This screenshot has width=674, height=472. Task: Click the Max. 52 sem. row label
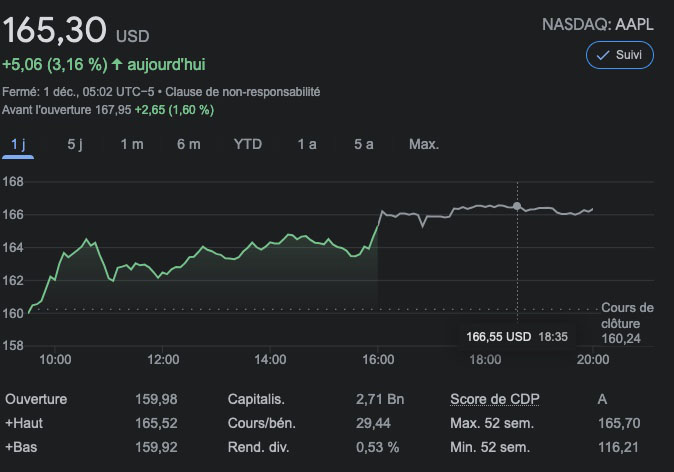point(492,423)
